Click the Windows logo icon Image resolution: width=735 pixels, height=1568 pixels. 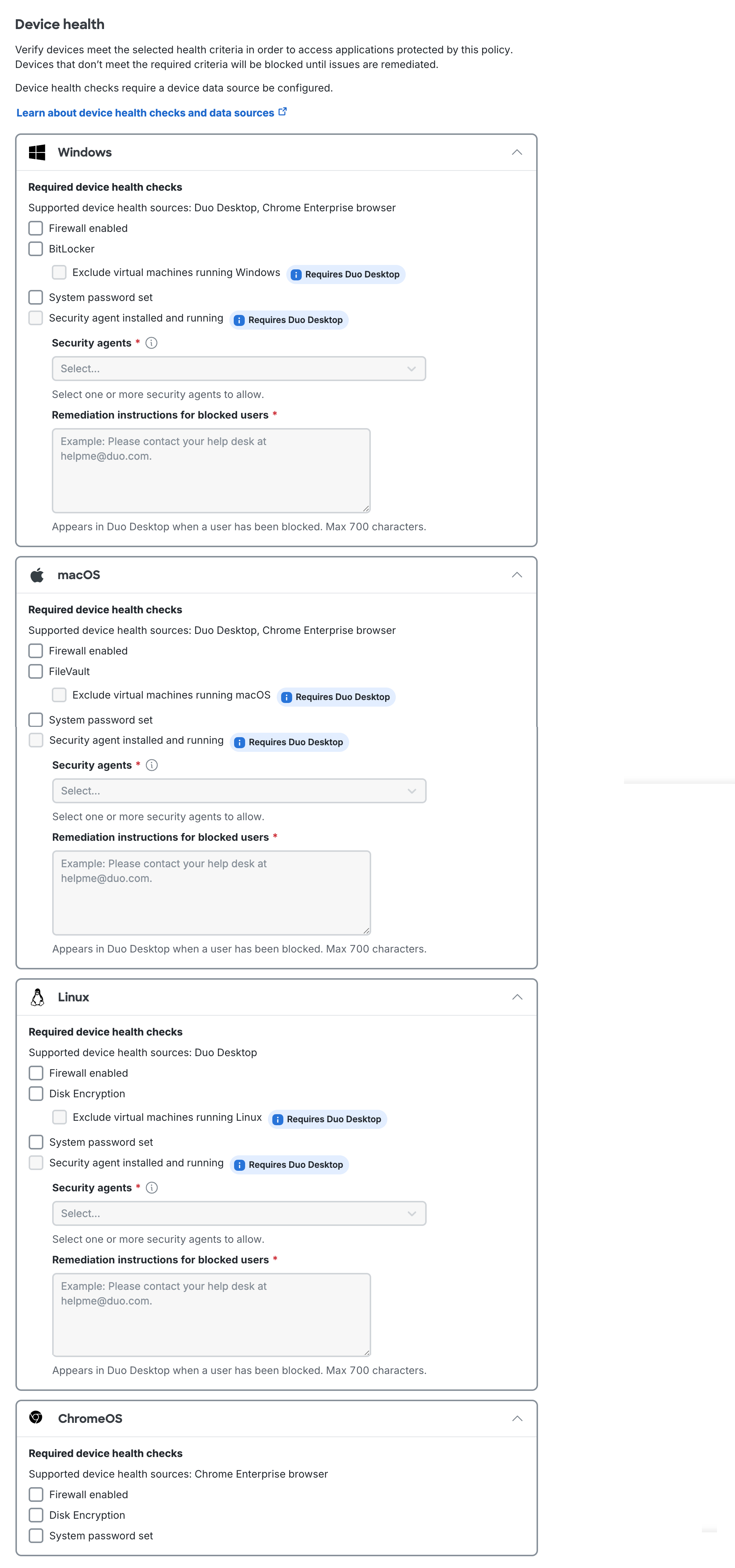pos(37,152)
